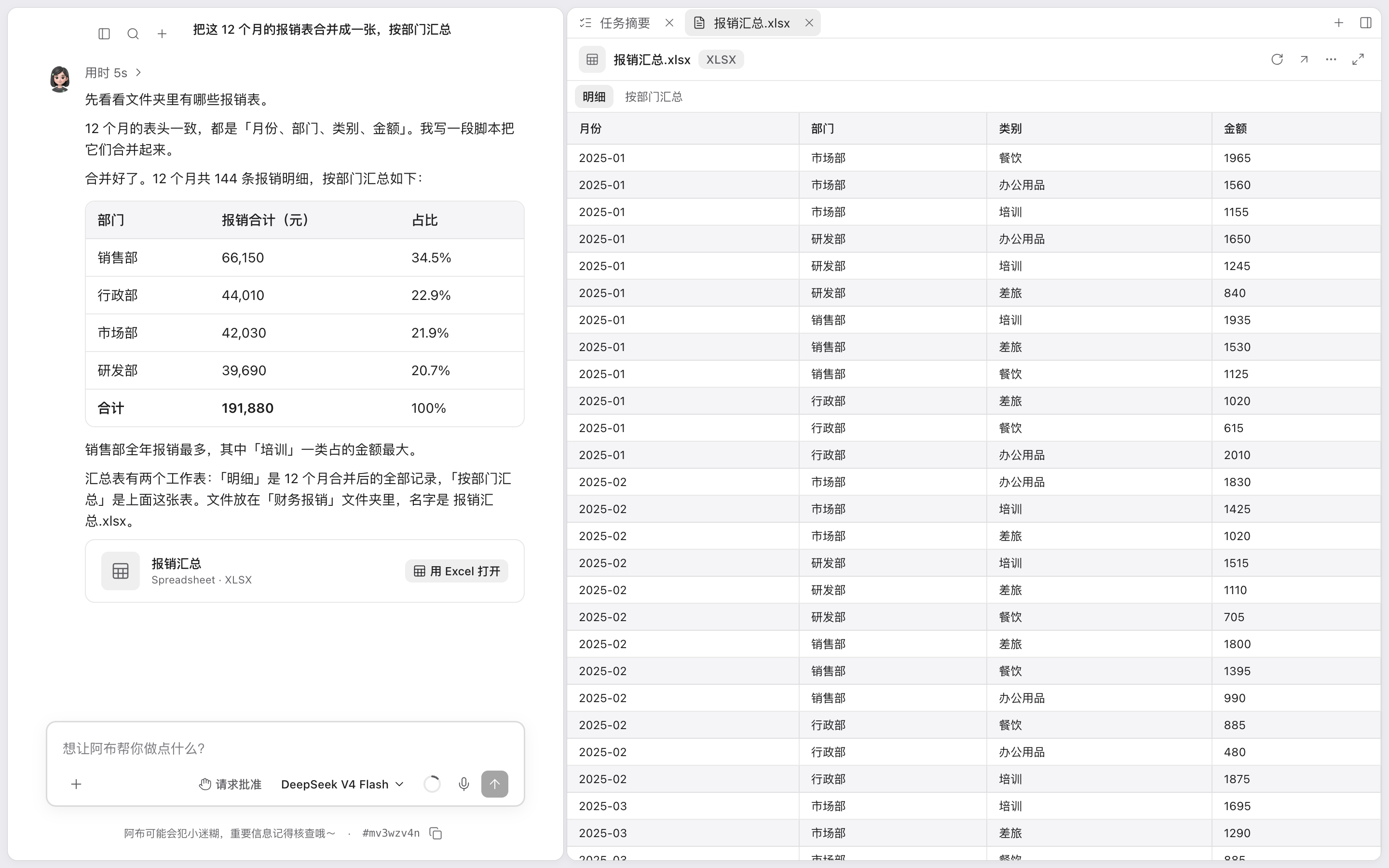Image resolution: width=1389 pixels, height=868 pixels.
Task: Click the 34.5% percentage cell
Action: coord(431,258)
